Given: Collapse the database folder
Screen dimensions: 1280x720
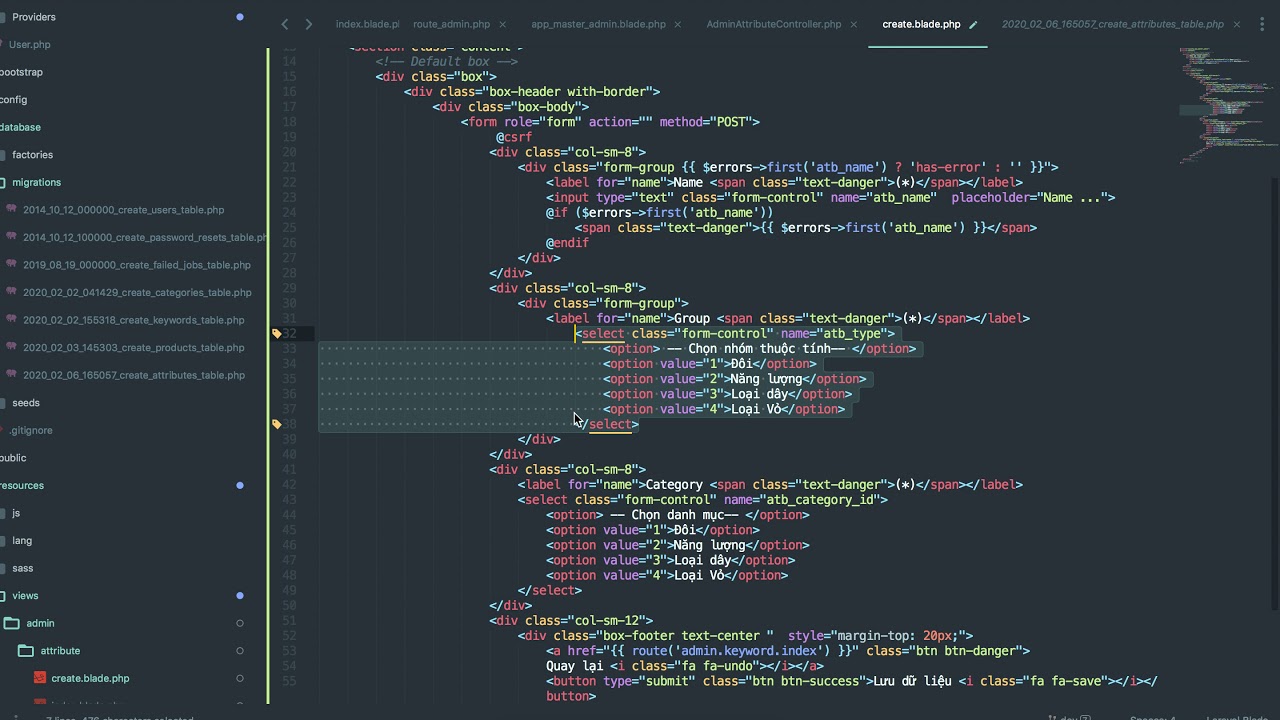Looking at the screenshot, I should tap(21, 127).
